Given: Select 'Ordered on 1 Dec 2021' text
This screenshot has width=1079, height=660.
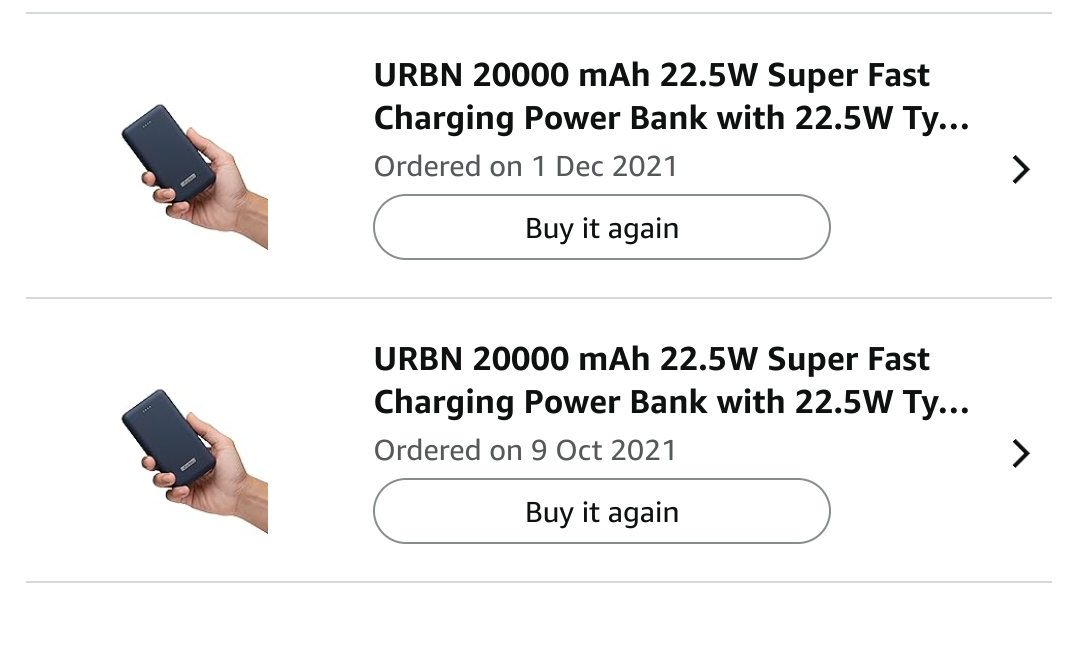Looking at the screenshot, I should tap(526, 167).
